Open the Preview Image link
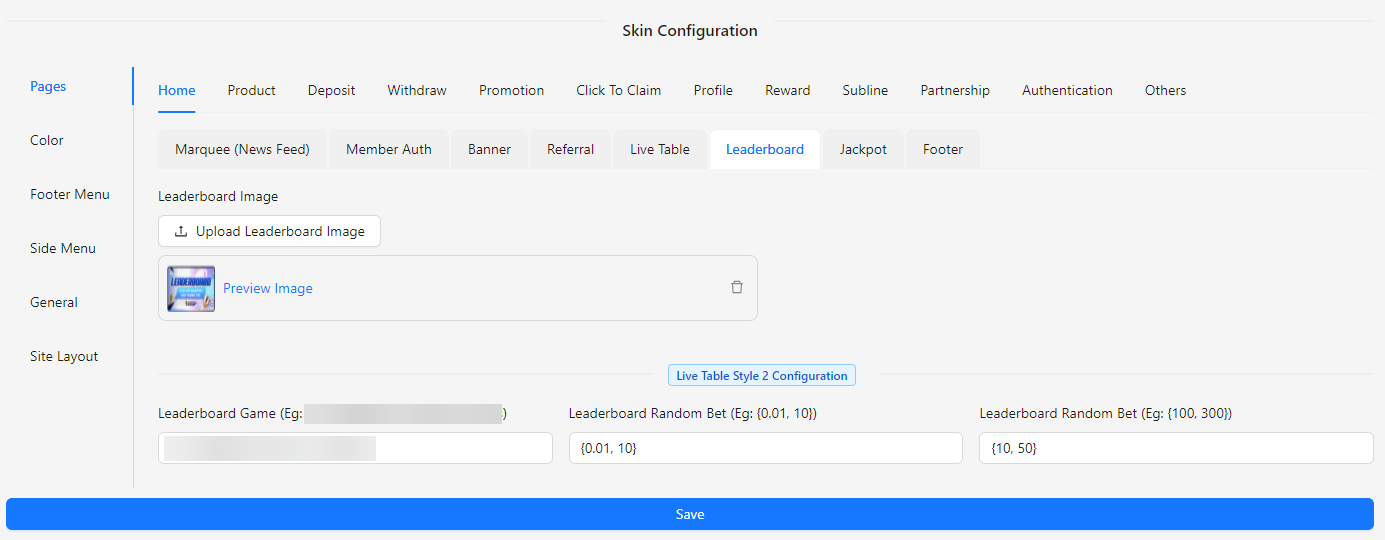The width and height of the screenshot is (1385, 540). click(x=268, y=288)
